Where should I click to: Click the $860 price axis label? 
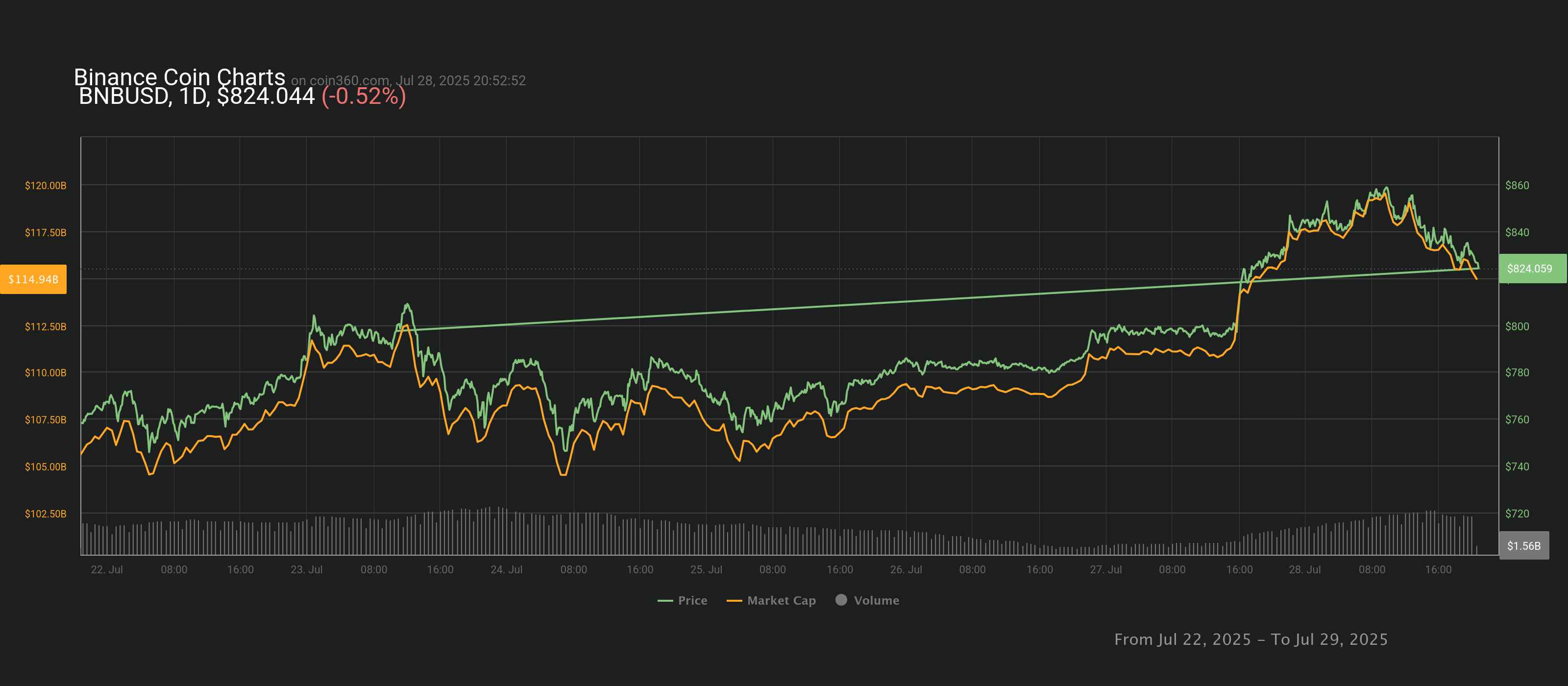pos(1517,185)
